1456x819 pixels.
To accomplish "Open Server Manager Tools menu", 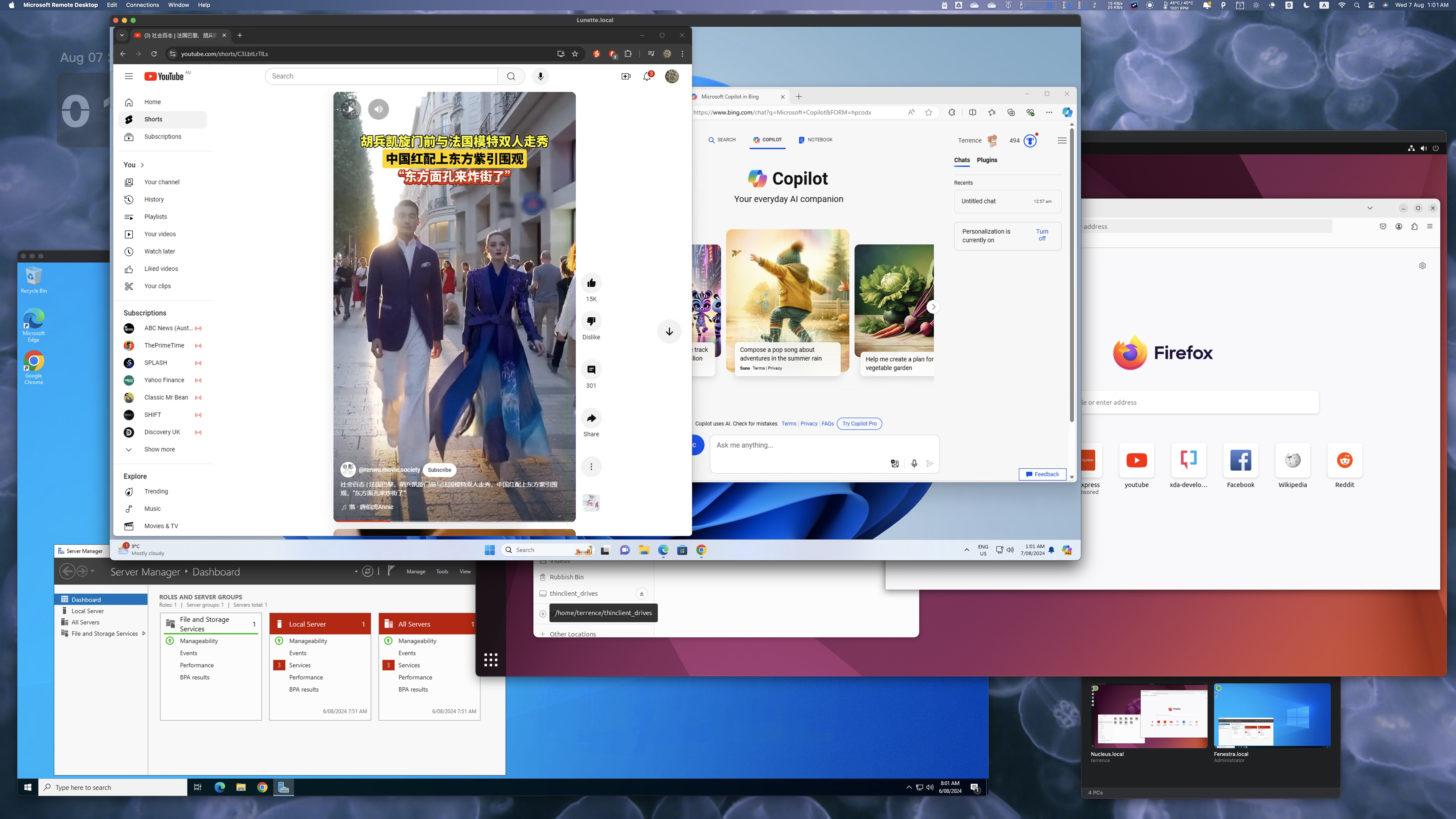I will (442, 572).
